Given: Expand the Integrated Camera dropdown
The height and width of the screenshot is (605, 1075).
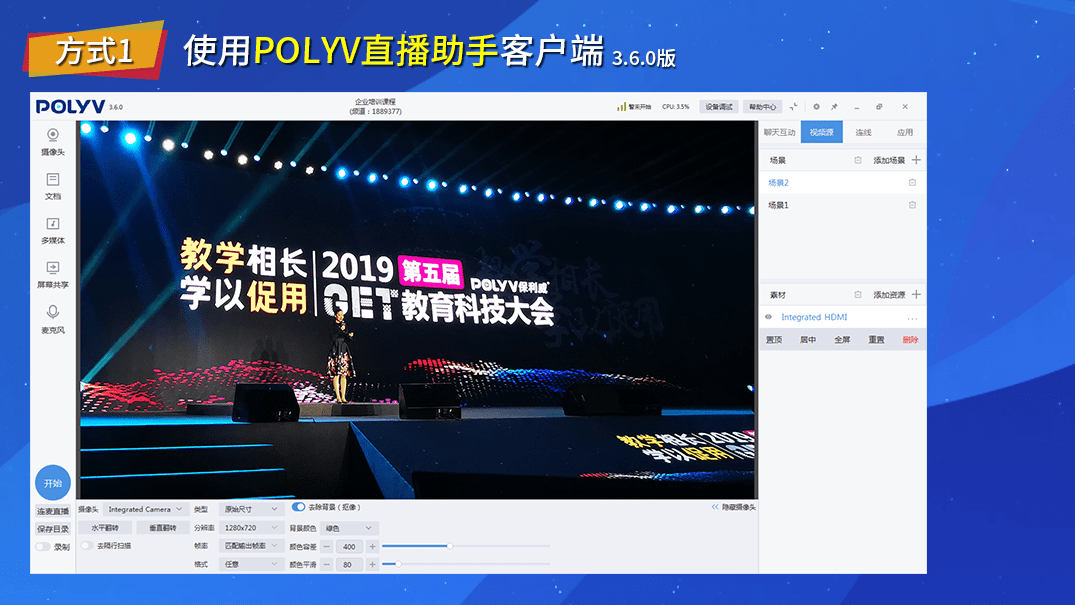Looking at the screenshot, I should [146, 509].
